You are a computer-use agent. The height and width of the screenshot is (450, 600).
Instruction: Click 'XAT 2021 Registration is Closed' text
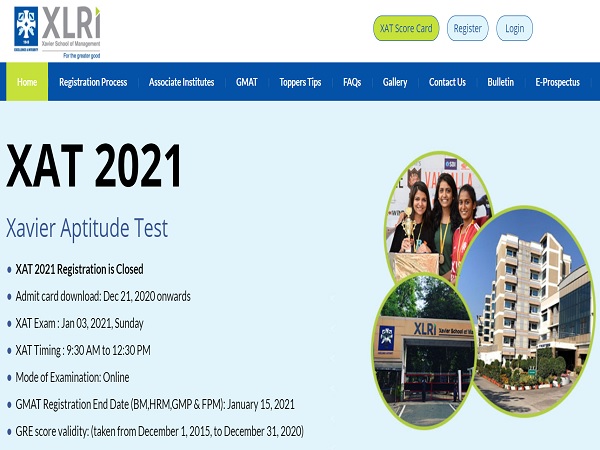[79, 269]
